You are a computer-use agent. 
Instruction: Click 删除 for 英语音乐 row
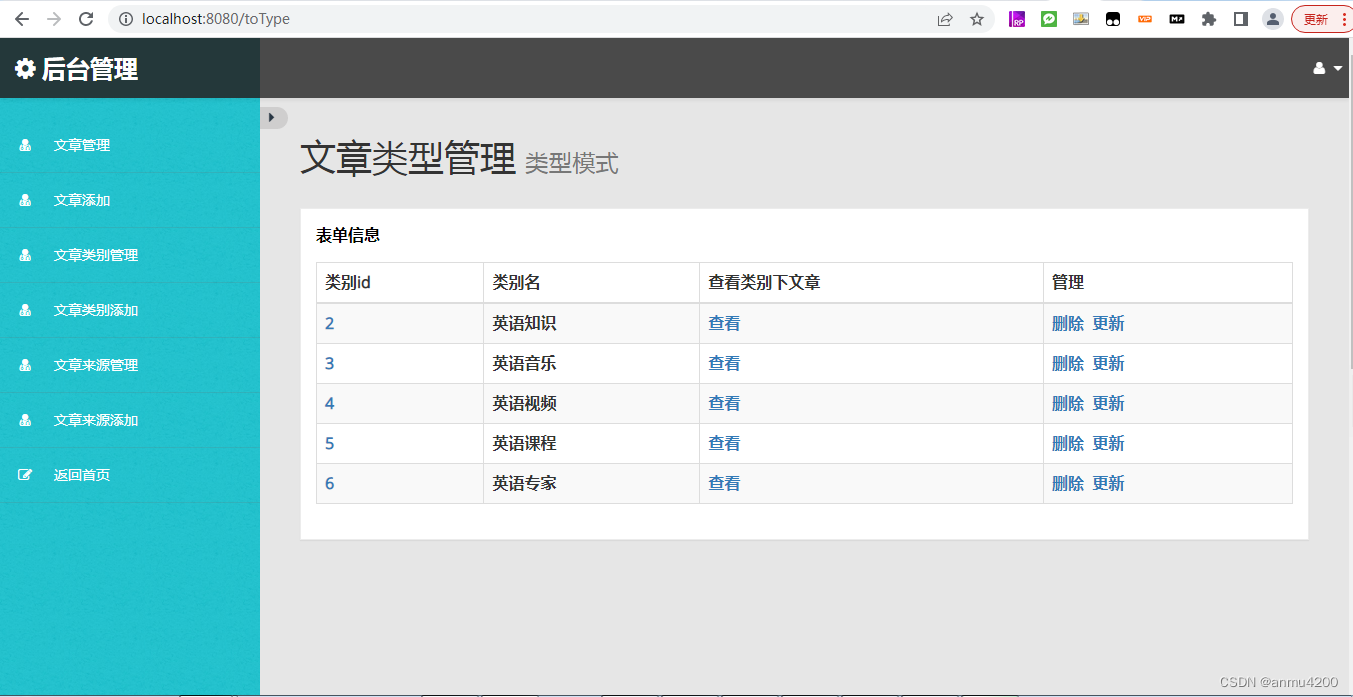(x=1068, y=363)
